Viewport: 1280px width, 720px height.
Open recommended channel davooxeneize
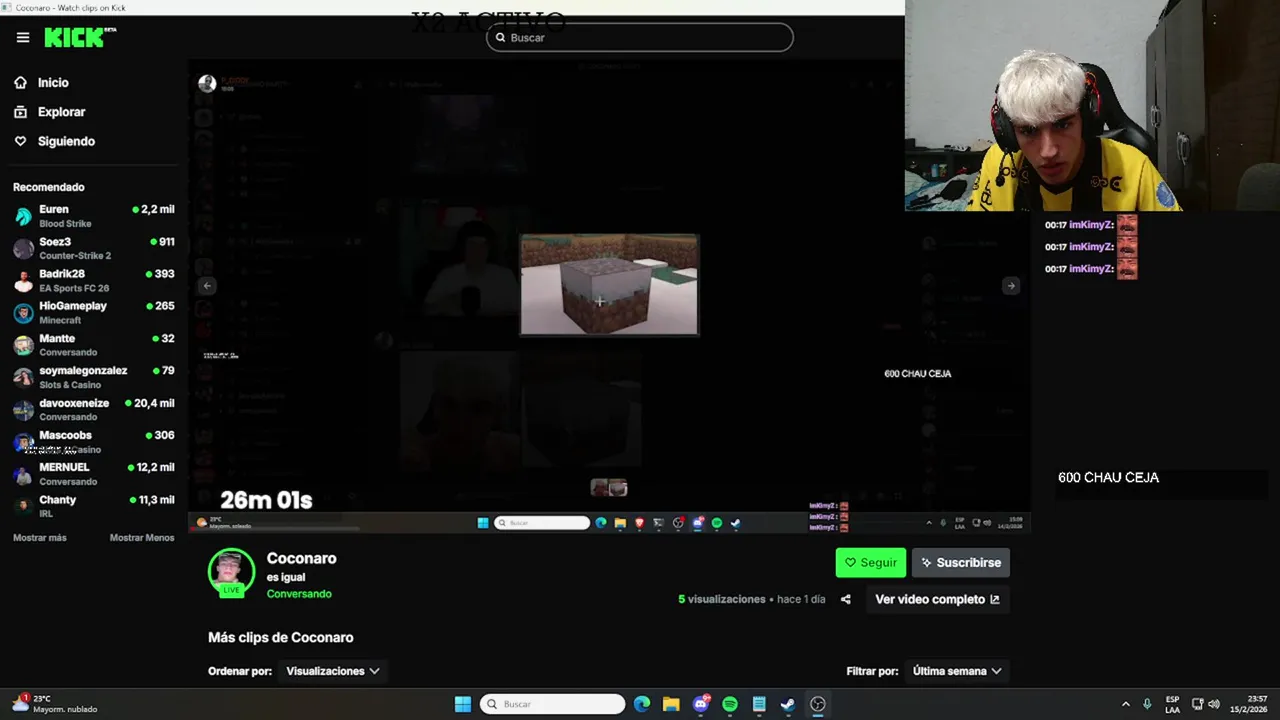pos(94,409)
